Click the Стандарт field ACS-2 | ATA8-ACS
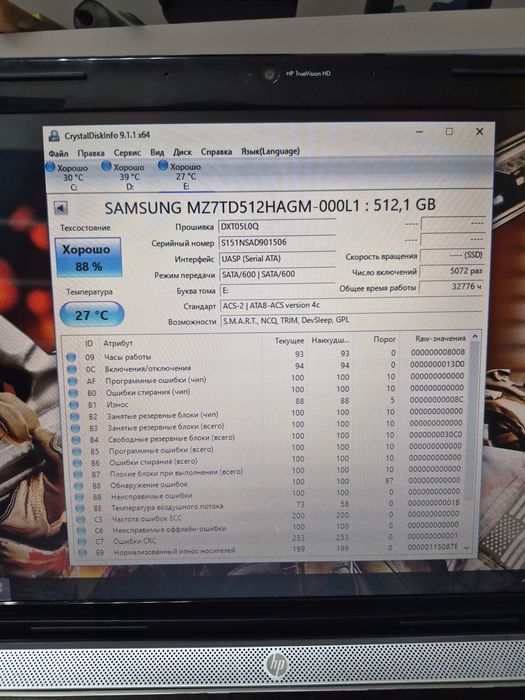525x700 pixels. [351, 305]
